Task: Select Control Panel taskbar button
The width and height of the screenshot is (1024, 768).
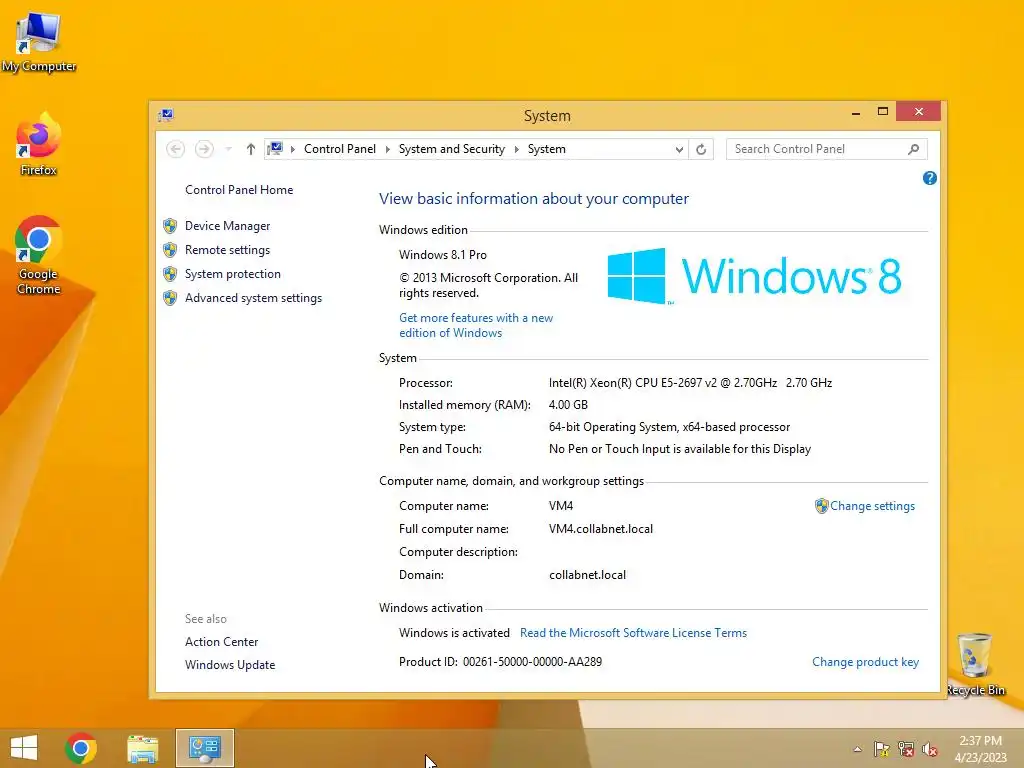Action: point(205,748)
